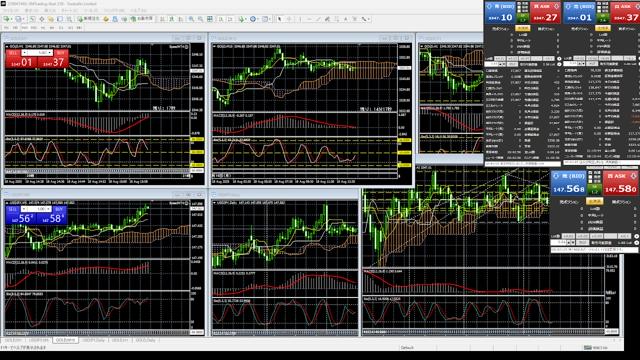
Task: Switch to the first GOLD chart tab at bottom
Action: 13,340
